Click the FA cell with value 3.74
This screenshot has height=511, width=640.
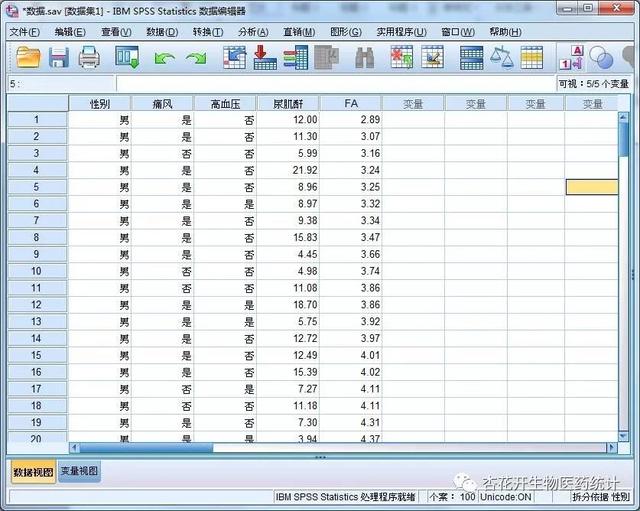[x=351, y=271]
